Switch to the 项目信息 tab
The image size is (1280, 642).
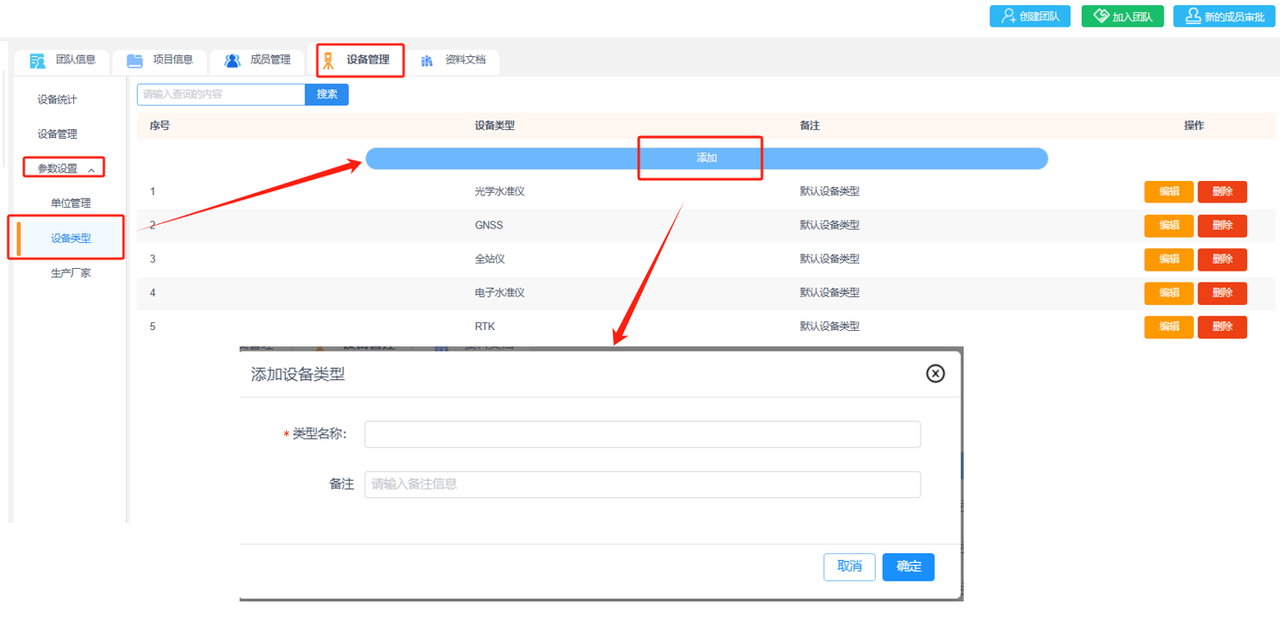160,60
